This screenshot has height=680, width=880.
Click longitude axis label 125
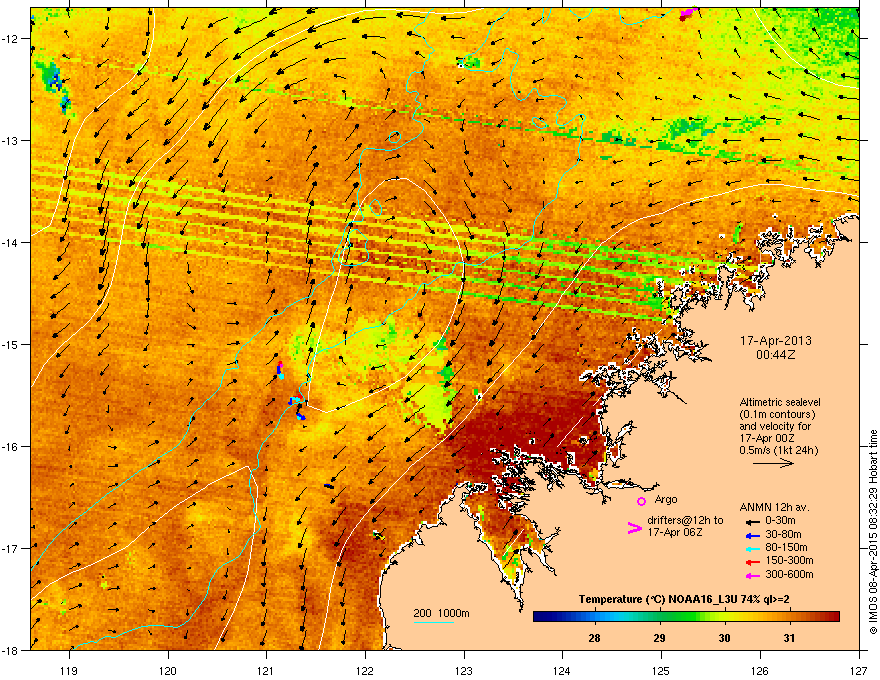pyautogui.click(x=661, y=670)
